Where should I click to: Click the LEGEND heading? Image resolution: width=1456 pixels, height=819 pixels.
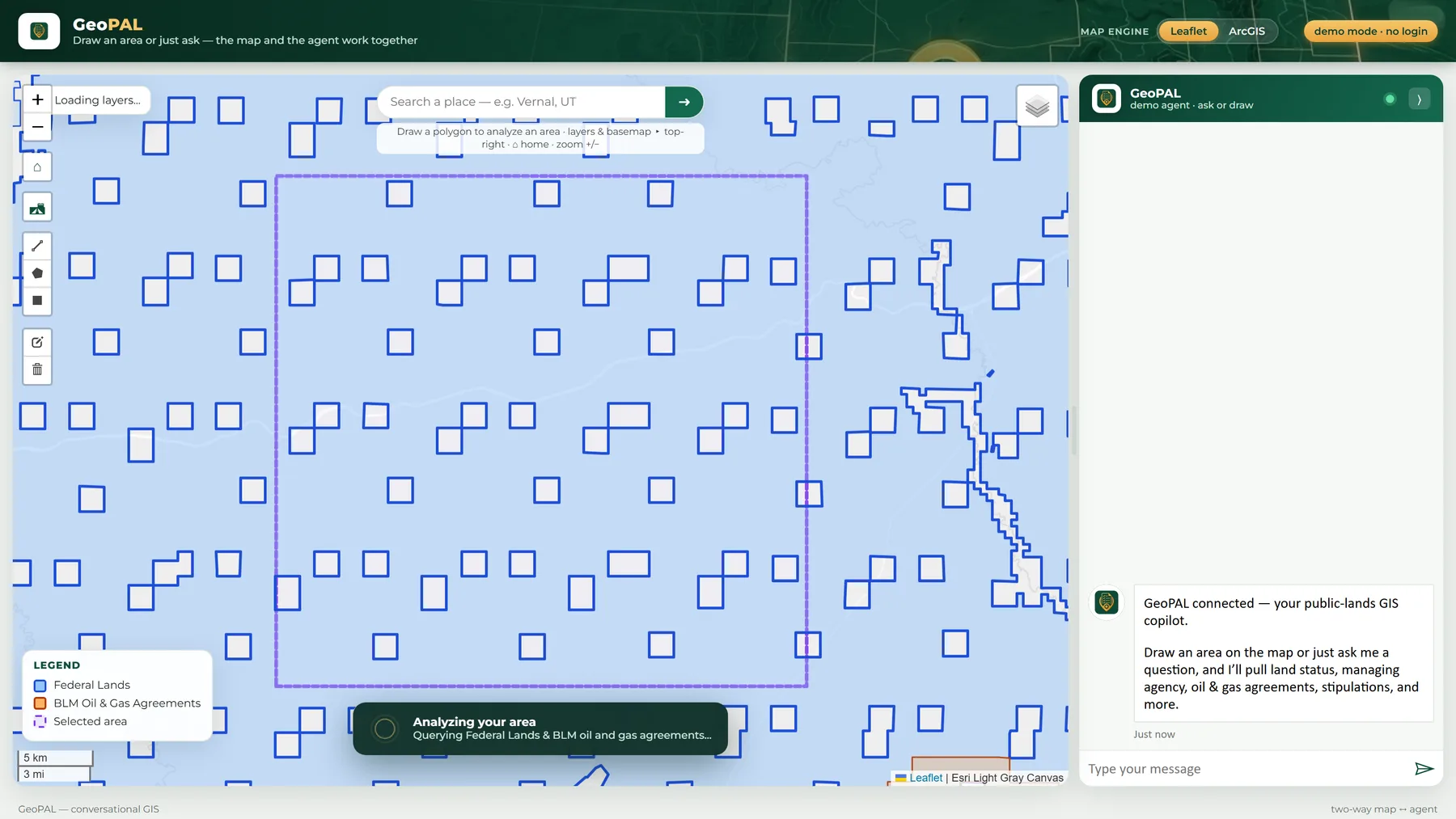click(x=57, y=665)
